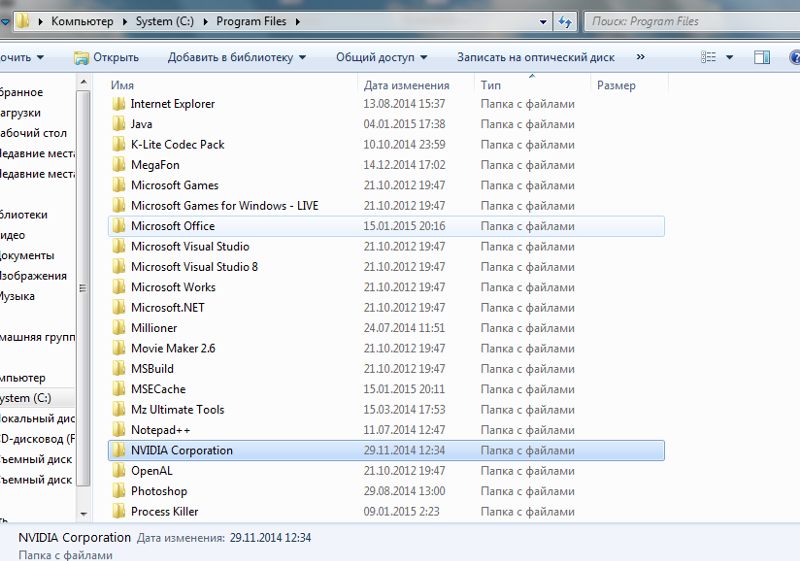This screenshot has width=800, height=561.
Task: Click the Millioner folder icon
Action: 119,328
